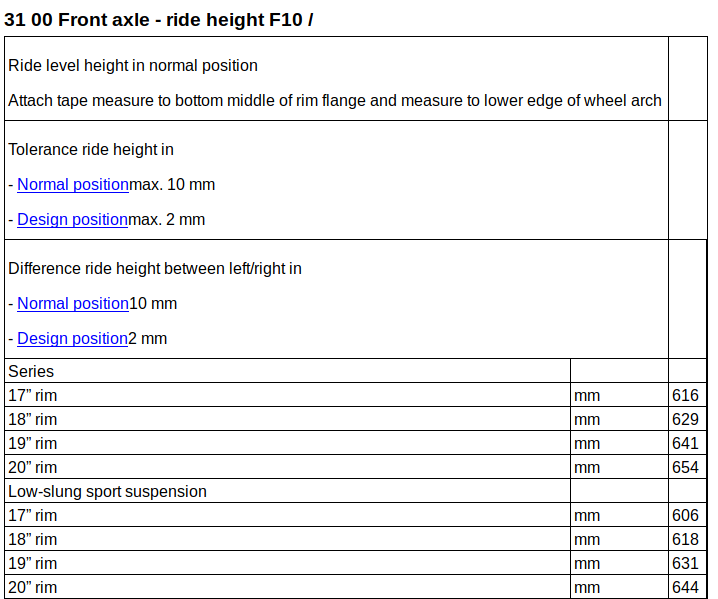Viewport: 718px width, 599px height.
Task: Select the Series section header cell
Action: (288, 371)
